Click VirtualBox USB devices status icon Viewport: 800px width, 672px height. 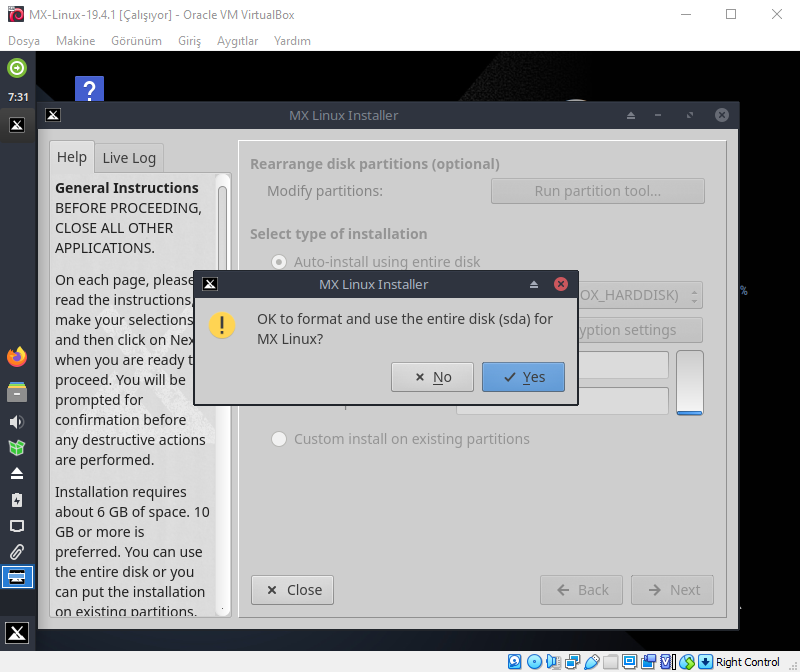click(591, 662)
